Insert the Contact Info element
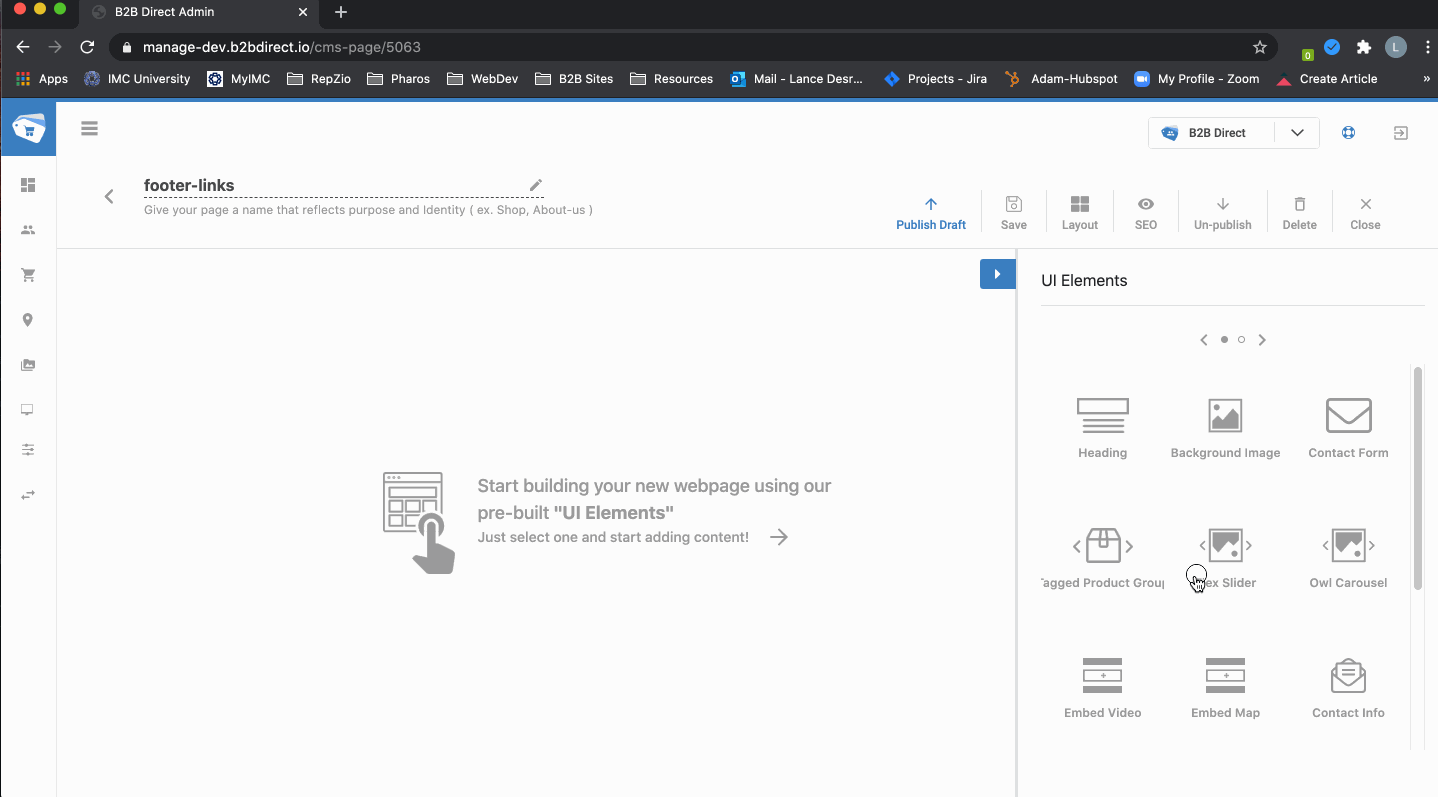This screenshot has width=1438, height=797. pyautogui.click(x=1348, y=688)
